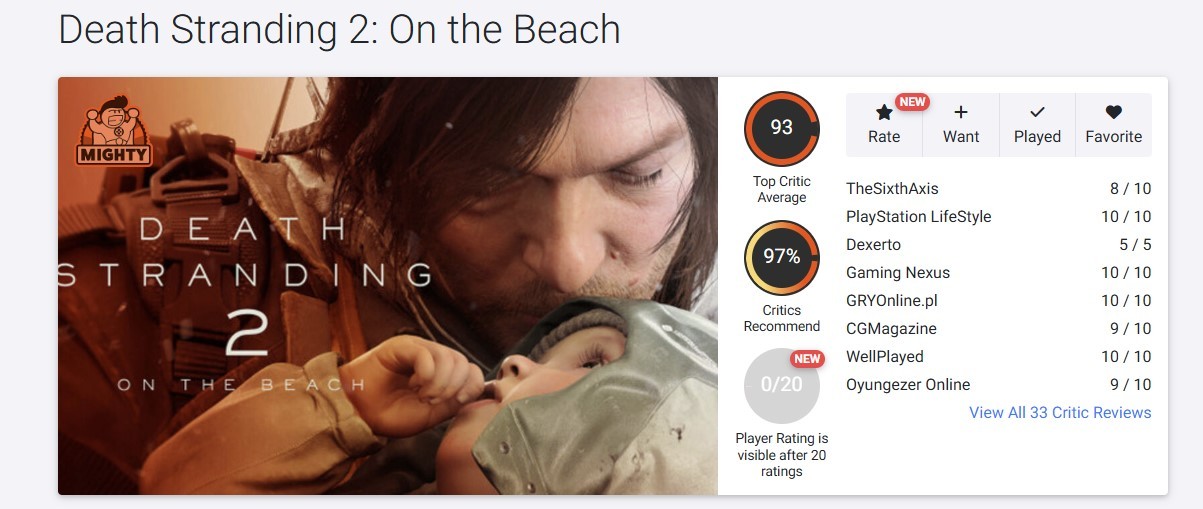1203x509 pixels.
Task: Open Gaming Nexus review link
Action: click(x=898, y=272)
